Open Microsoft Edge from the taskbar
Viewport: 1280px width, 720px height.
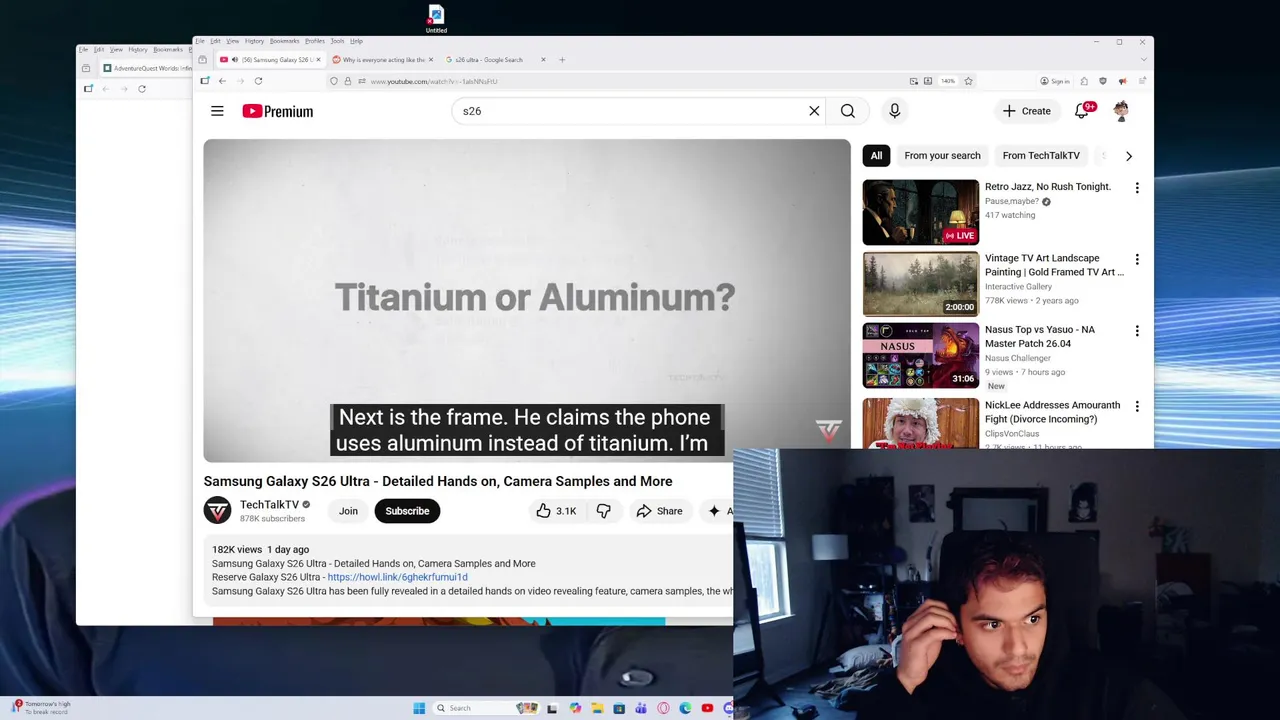pos(685,708)
